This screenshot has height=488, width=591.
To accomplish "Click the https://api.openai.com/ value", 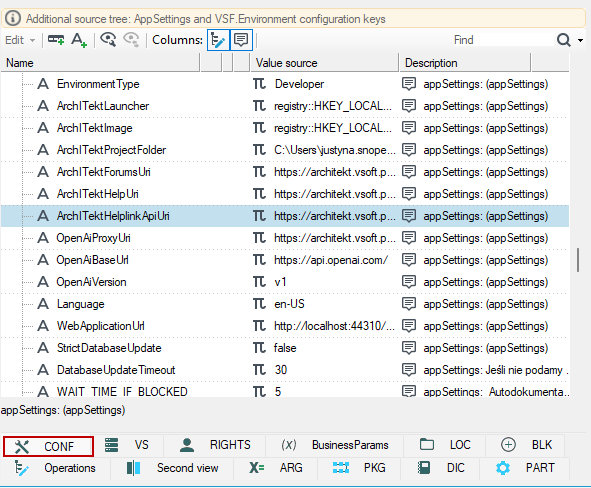I will coord(331,260).
